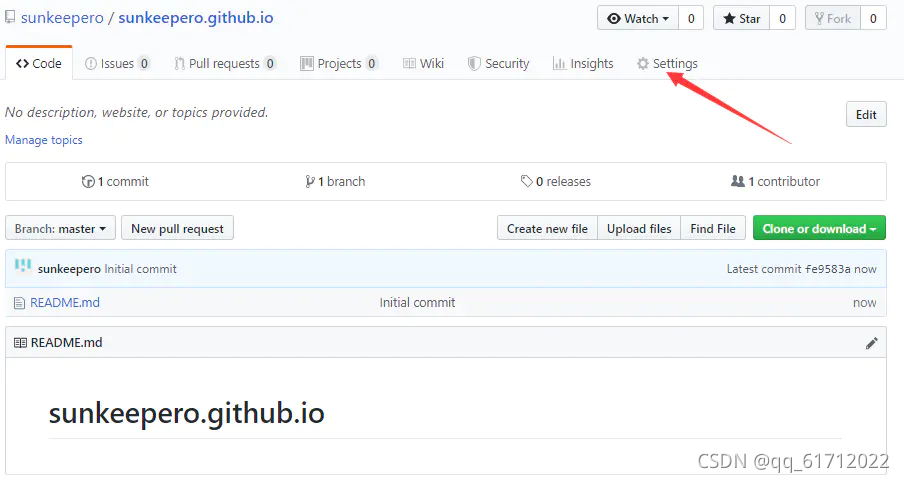
Task: Open the Security tab
Action: tap(499, 63)
